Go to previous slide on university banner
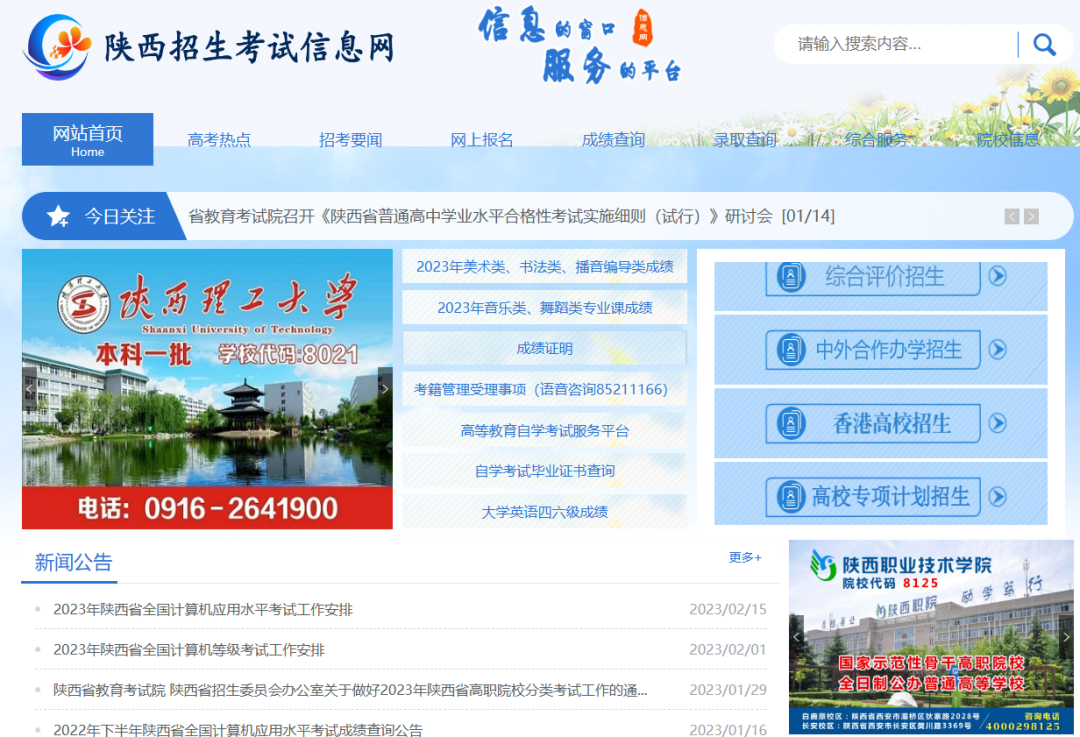The image size is (1080, 737). coord(29,389)
